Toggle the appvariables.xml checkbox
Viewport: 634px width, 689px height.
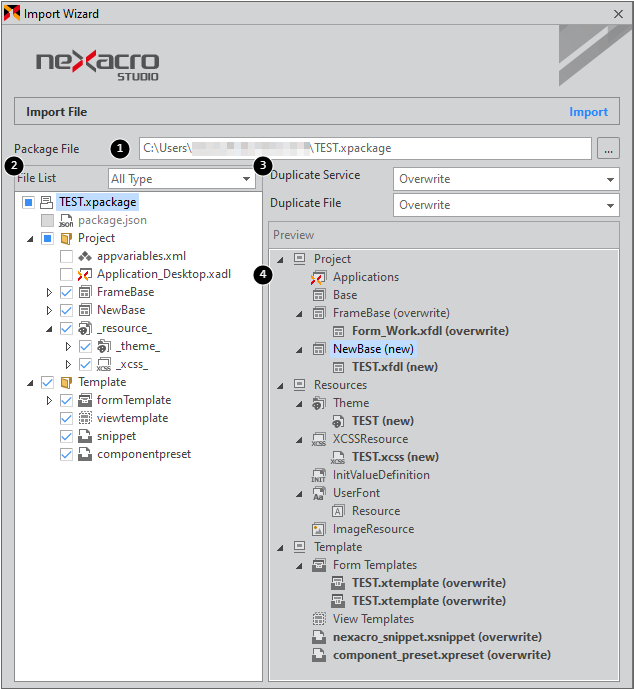point(66,256)
